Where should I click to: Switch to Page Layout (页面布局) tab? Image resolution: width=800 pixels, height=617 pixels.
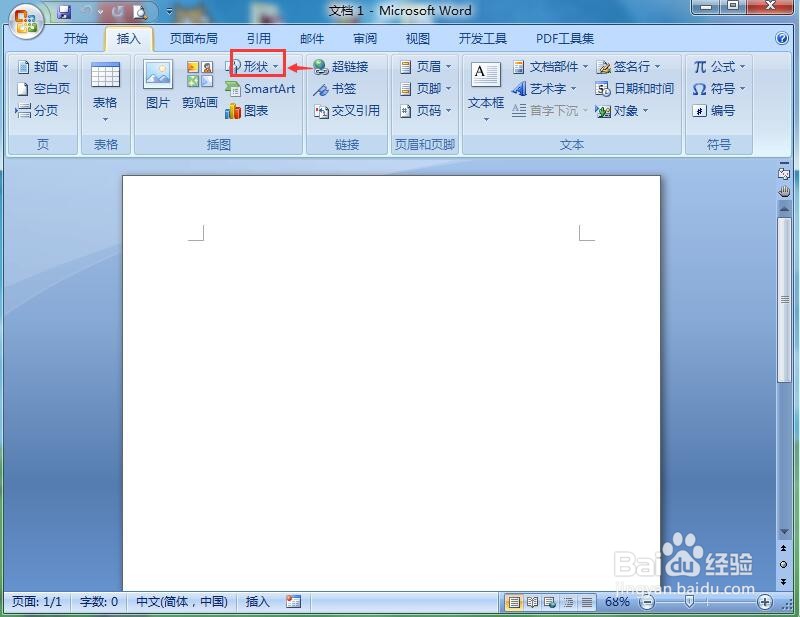pyautogui.click(x=194, y=39)
